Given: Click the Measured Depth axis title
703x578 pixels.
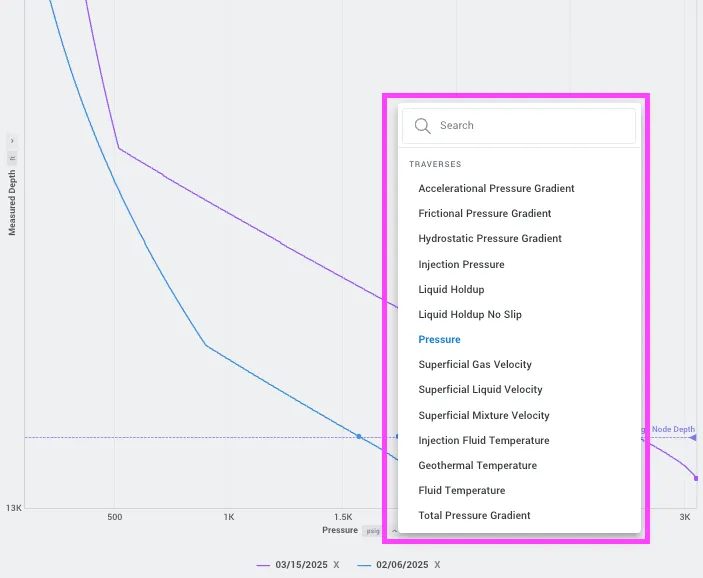Looking at the screenshot, I should coord(12,202).
